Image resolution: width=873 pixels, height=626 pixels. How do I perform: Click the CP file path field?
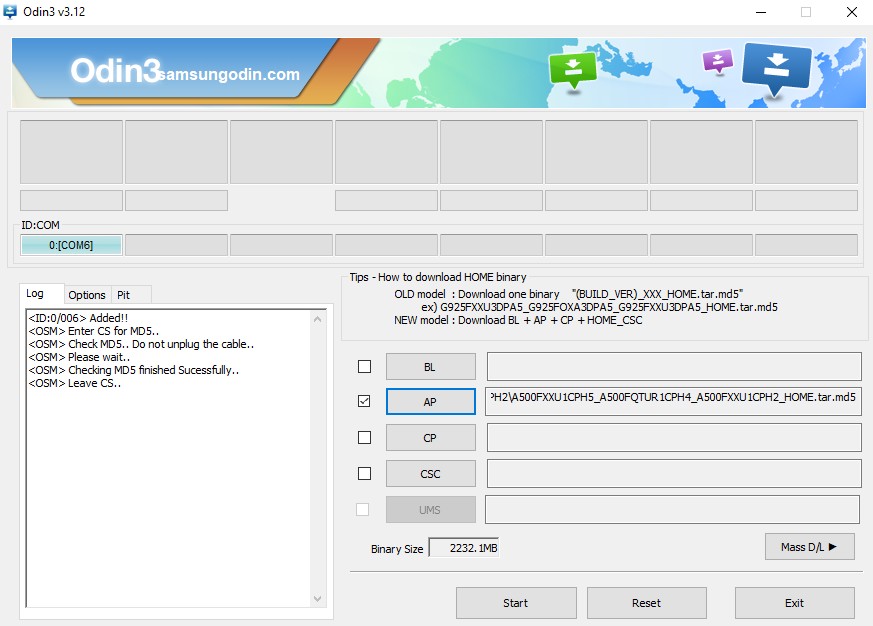[674, 438]
